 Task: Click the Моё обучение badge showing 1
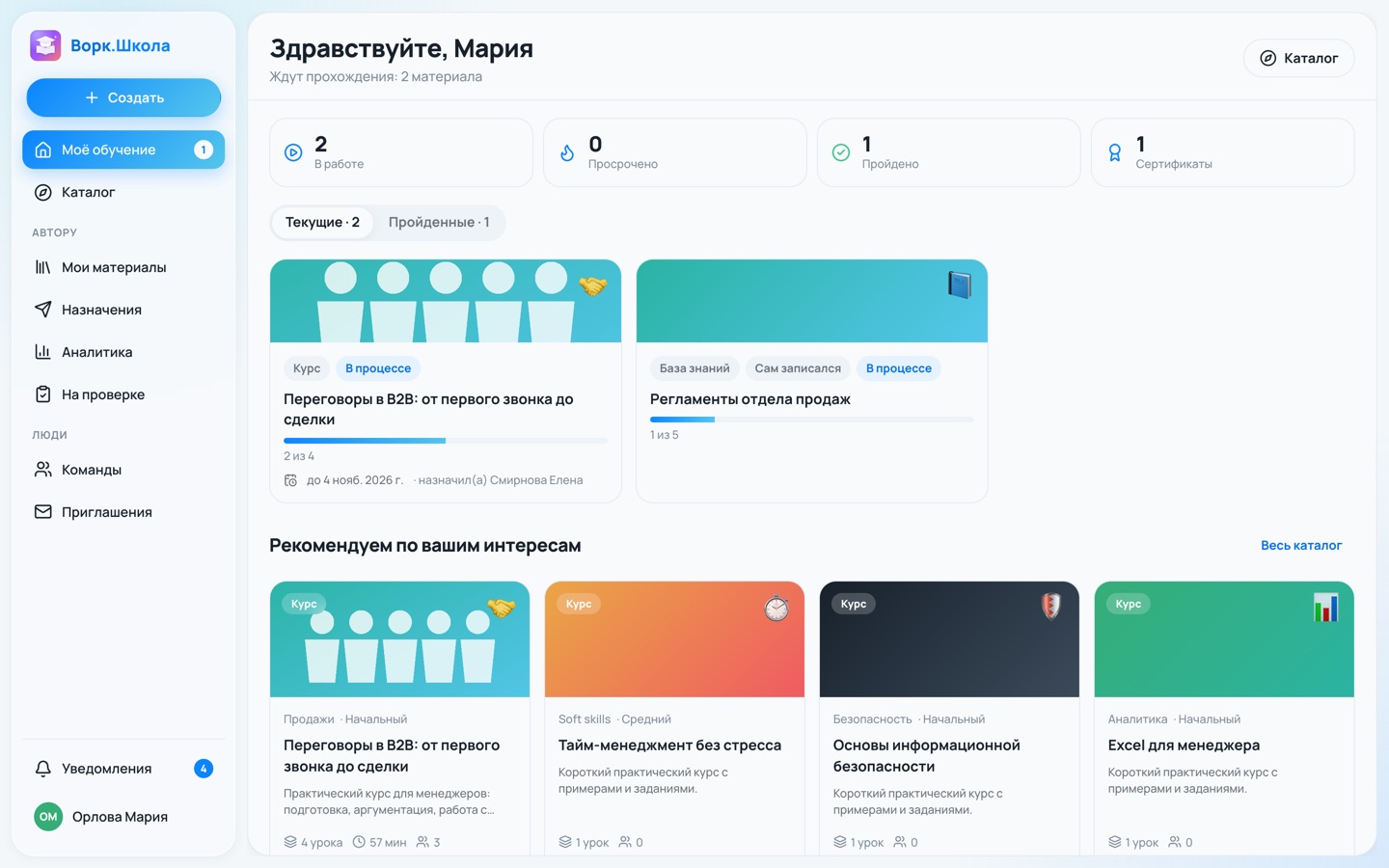pyautogui.click(x=204, y=149)
